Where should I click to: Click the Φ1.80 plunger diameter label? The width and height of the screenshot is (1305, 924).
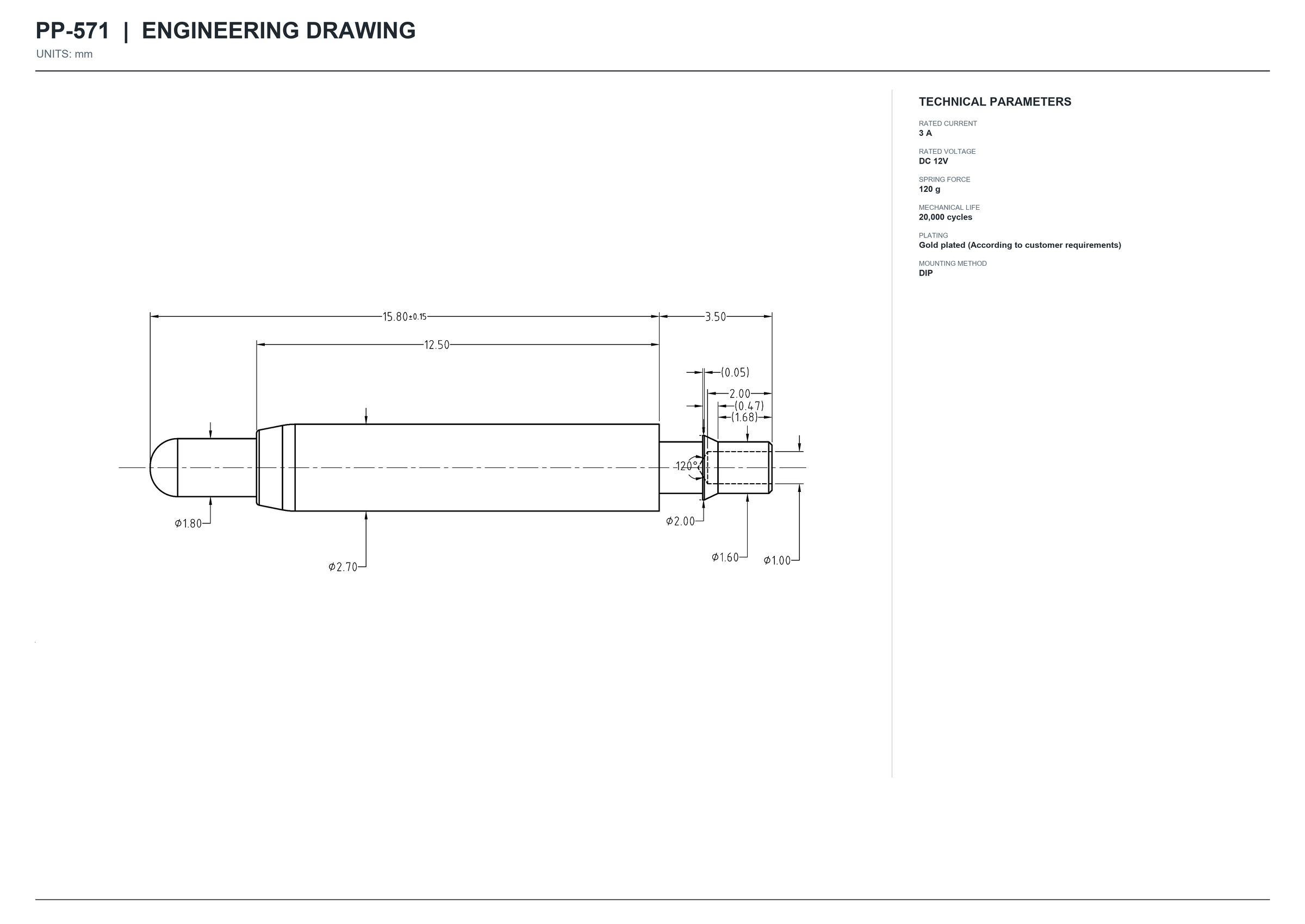pos(188,524)
